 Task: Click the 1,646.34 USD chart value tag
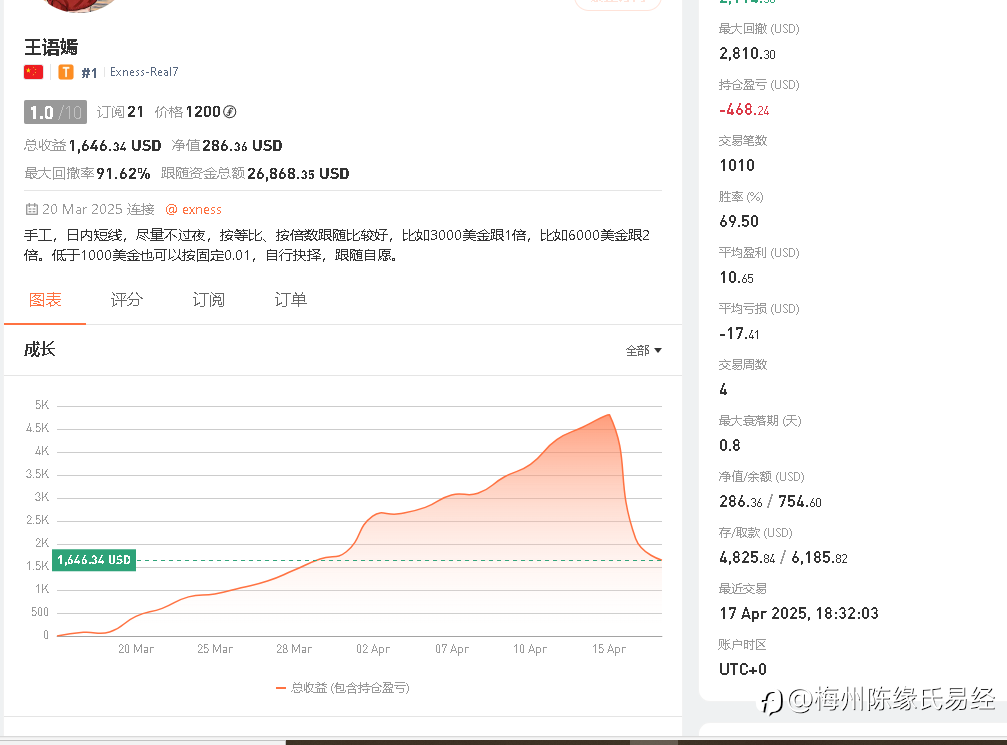coord(94,560)
